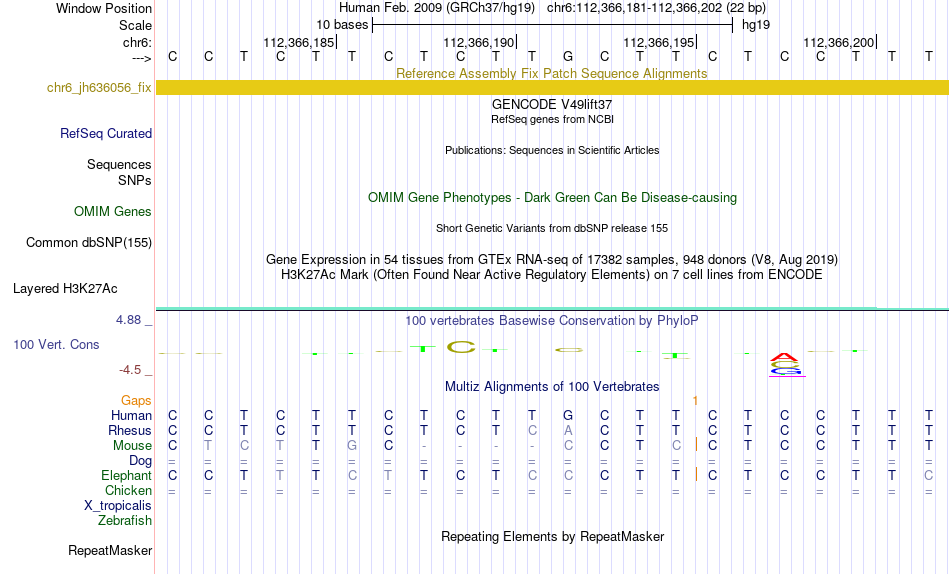
Task: Click the 112,366,200 position marker
Action: tap(839, 42)
